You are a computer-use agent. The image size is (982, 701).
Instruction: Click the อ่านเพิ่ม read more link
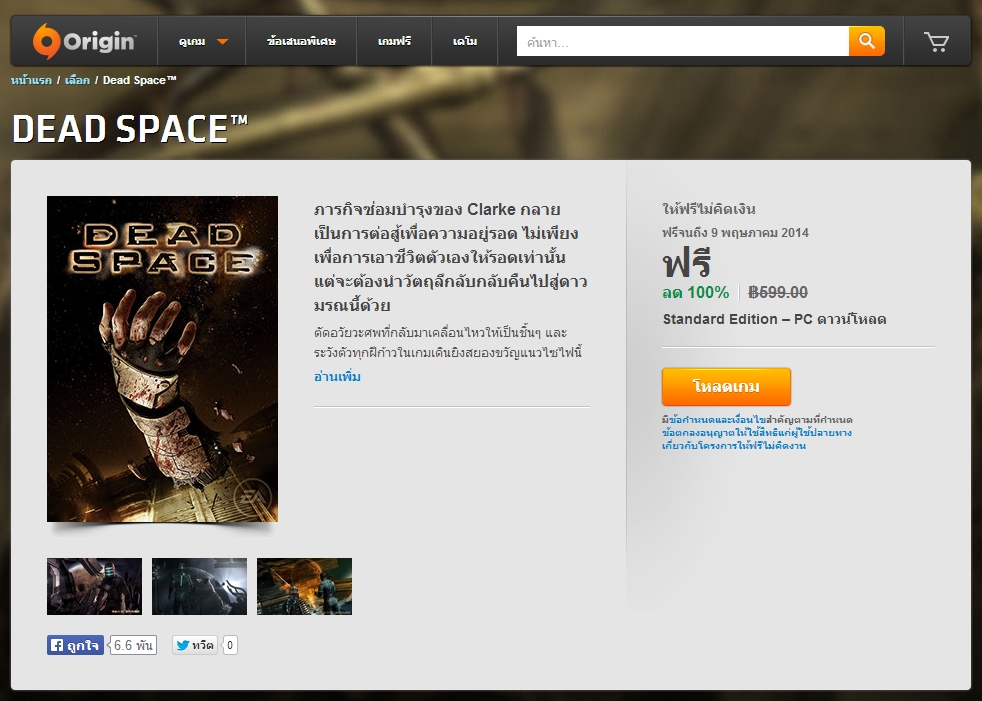(x=337, y=376)
